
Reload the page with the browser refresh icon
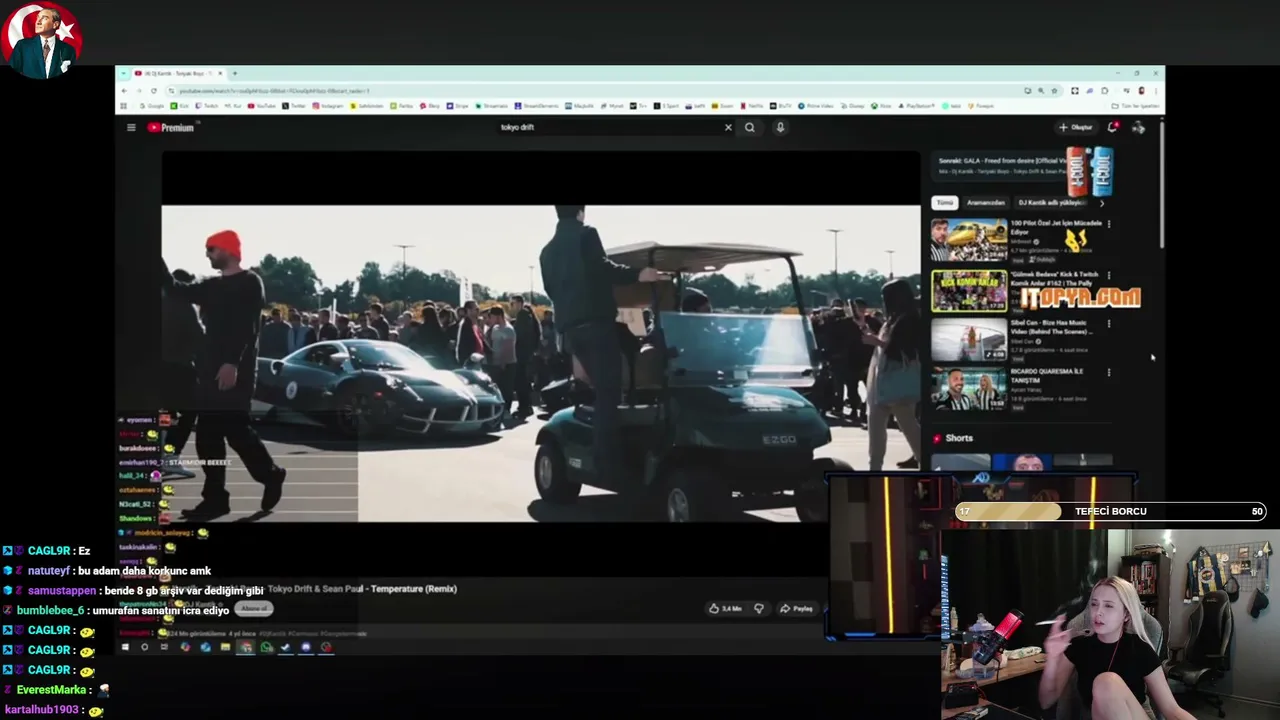pos(153,91)
